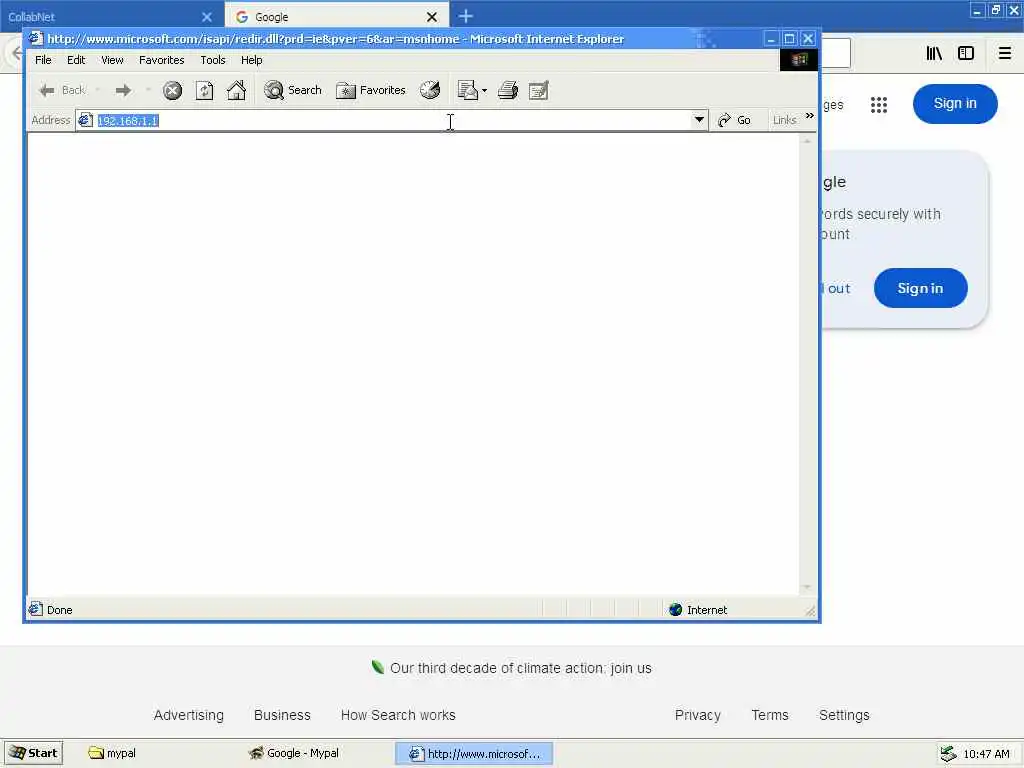1024x768 pixels.
Task: Click the Go button beside the address bar
Action: coord(734,120)
